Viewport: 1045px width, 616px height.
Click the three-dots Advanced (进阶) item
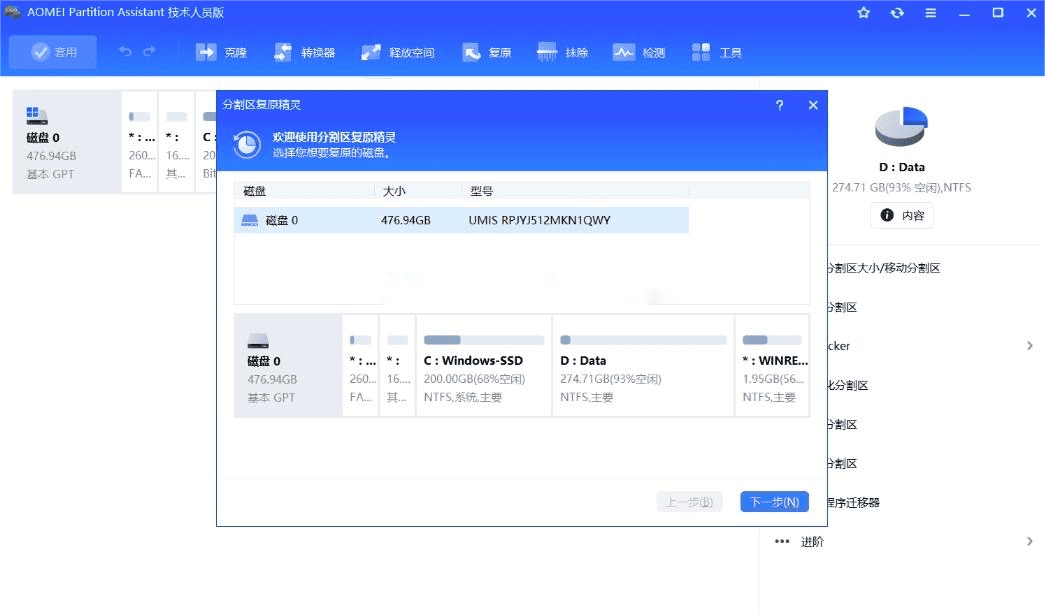click(x=799, y=542)
